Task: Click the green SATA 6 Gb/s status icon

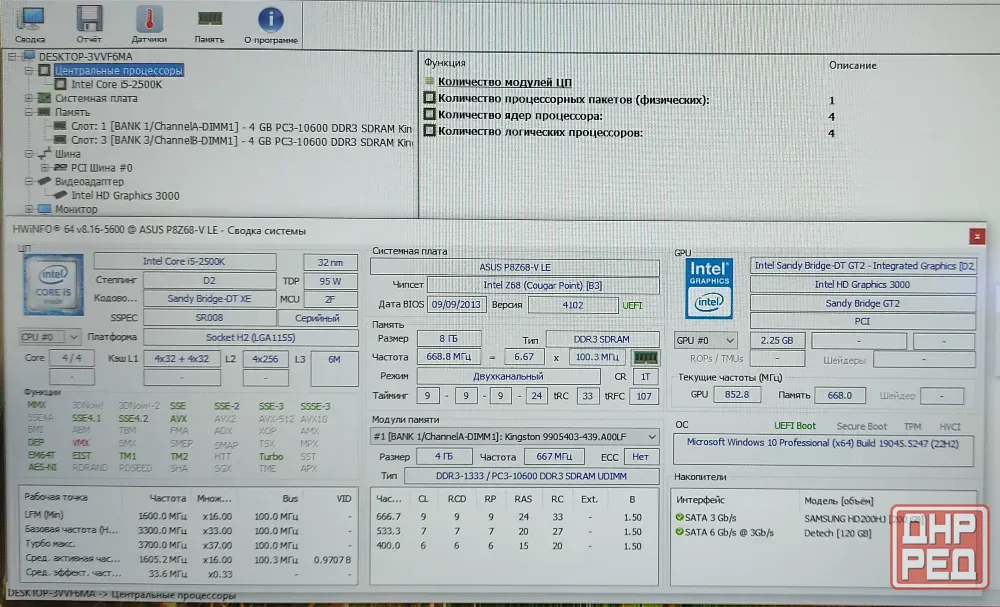Action: tap(679, 532)
